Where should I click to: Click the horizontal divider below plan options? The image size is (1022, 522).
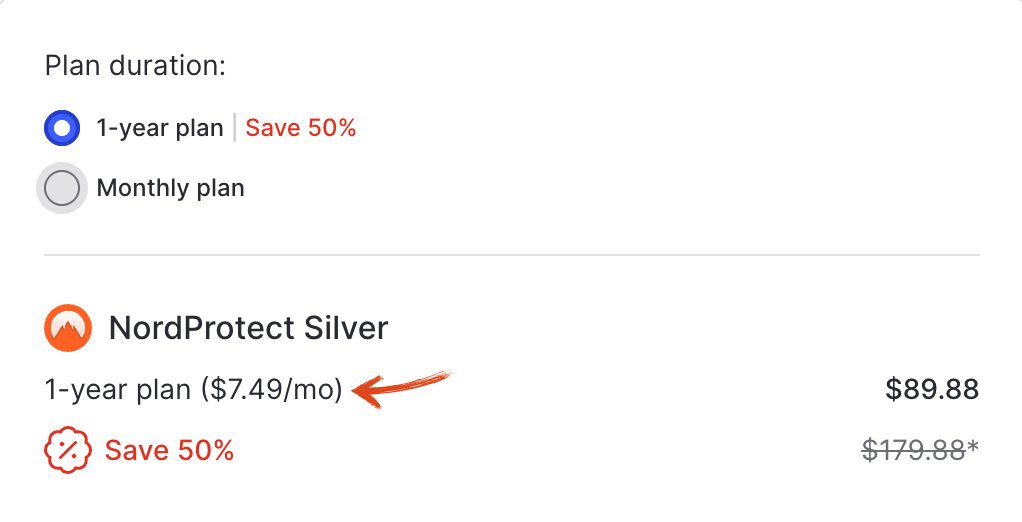click(x=511, y=255)
